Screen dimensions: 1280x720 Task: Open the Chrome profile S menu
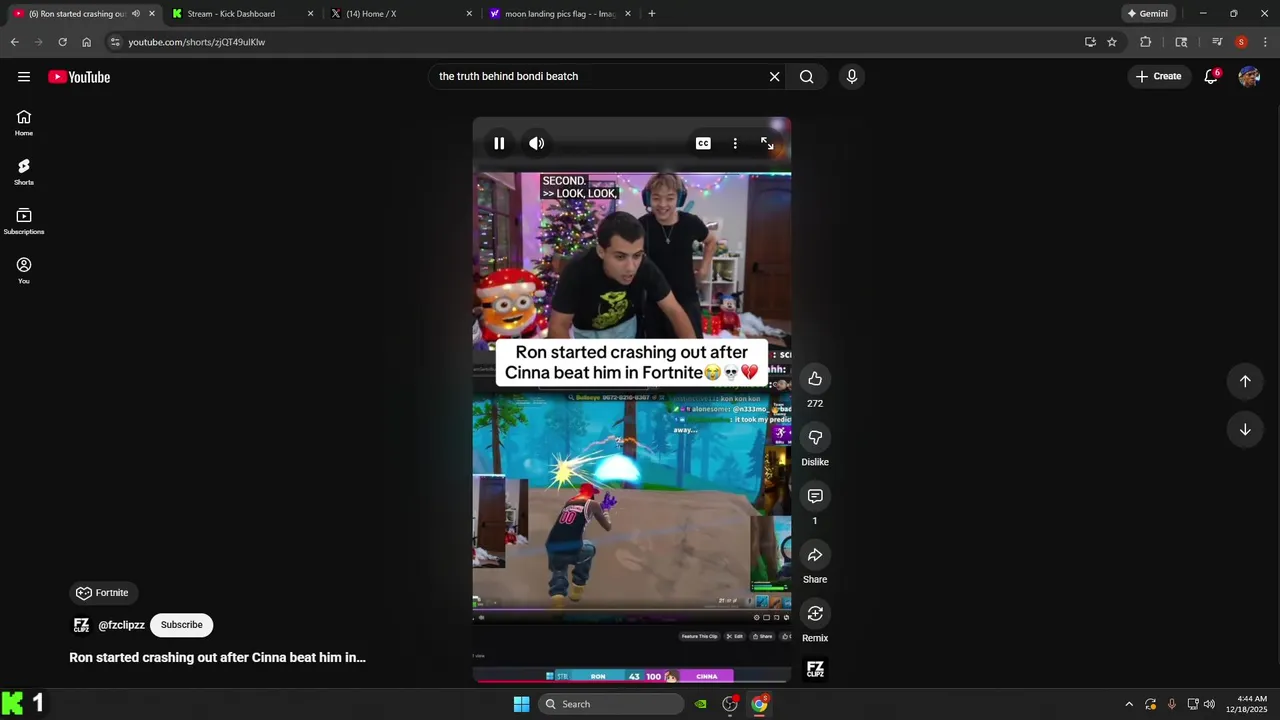(x=1241, y=42)
